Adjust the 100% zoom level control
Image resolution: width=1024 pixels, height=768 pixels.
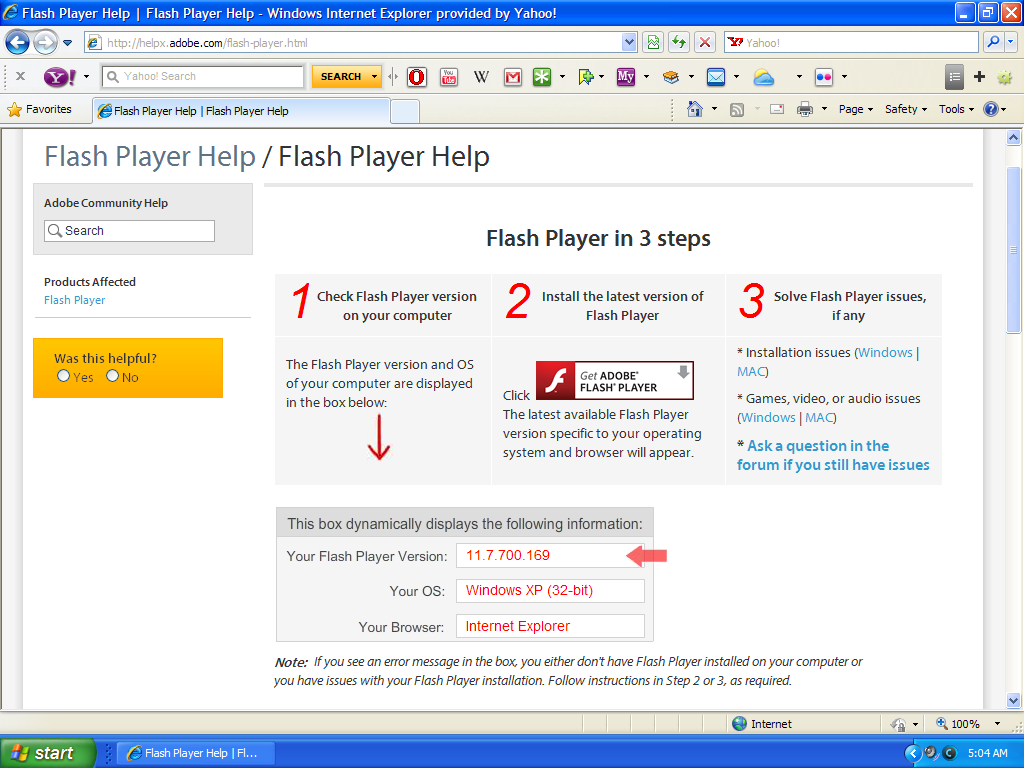pos(966,723)
